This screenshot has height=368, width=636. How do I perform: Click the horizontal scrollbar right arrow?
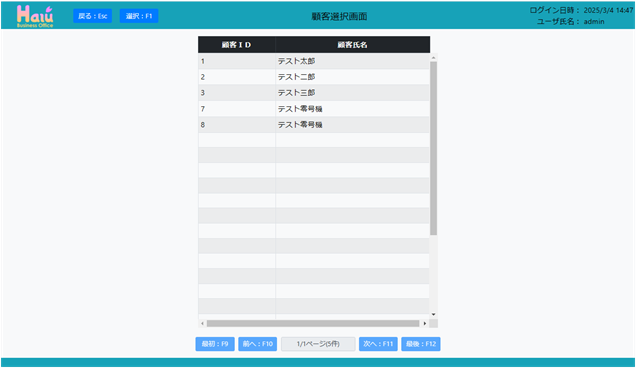click(x=425, y=323)
